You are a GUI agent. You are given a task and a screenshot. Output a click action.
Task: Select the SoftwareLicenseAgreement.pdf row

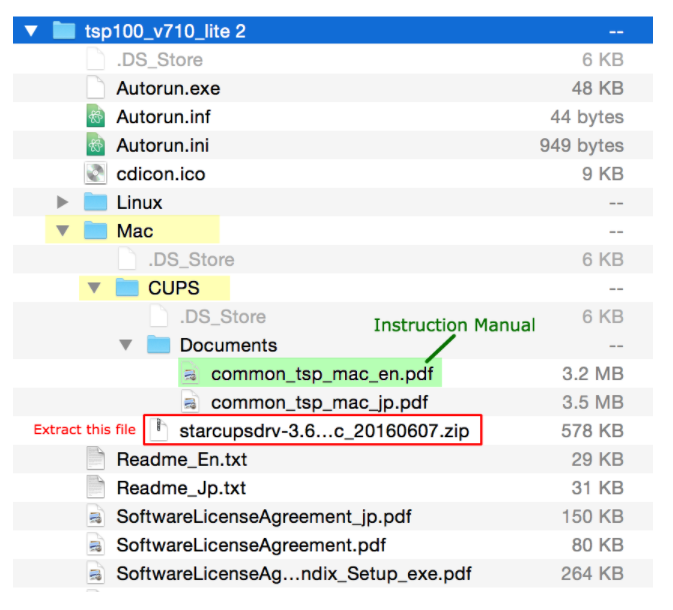tap(252, 546)
